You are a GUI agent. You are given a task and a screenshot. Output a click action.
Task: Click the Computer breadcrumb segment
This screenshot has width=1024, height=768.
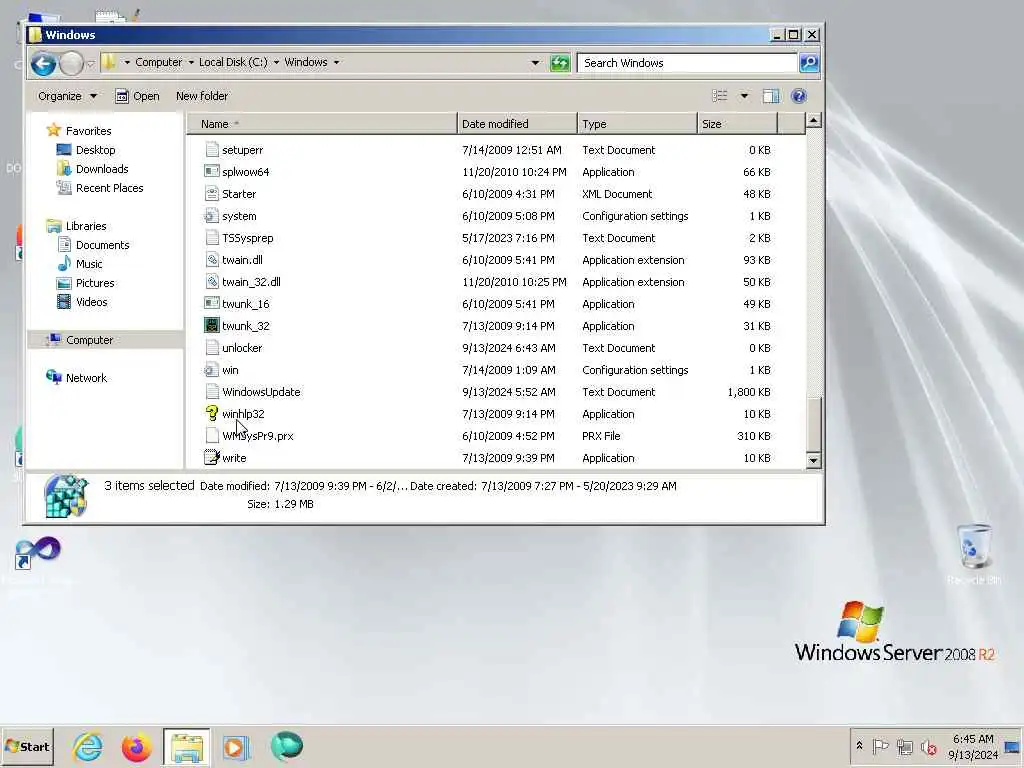coord(159,62)
